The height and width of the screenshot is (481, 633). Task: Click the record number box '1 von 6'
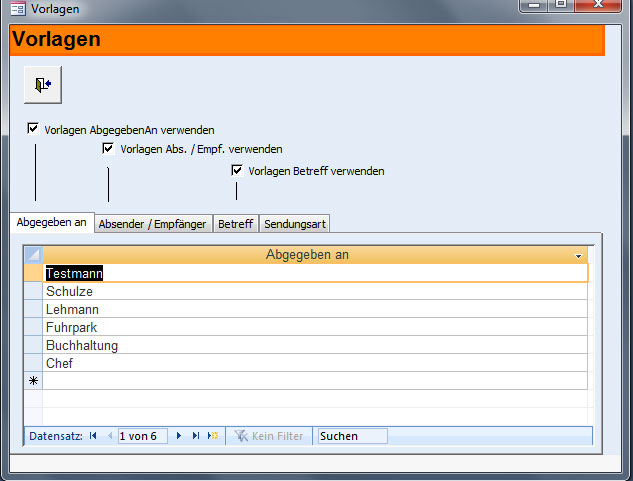[143, 436]
